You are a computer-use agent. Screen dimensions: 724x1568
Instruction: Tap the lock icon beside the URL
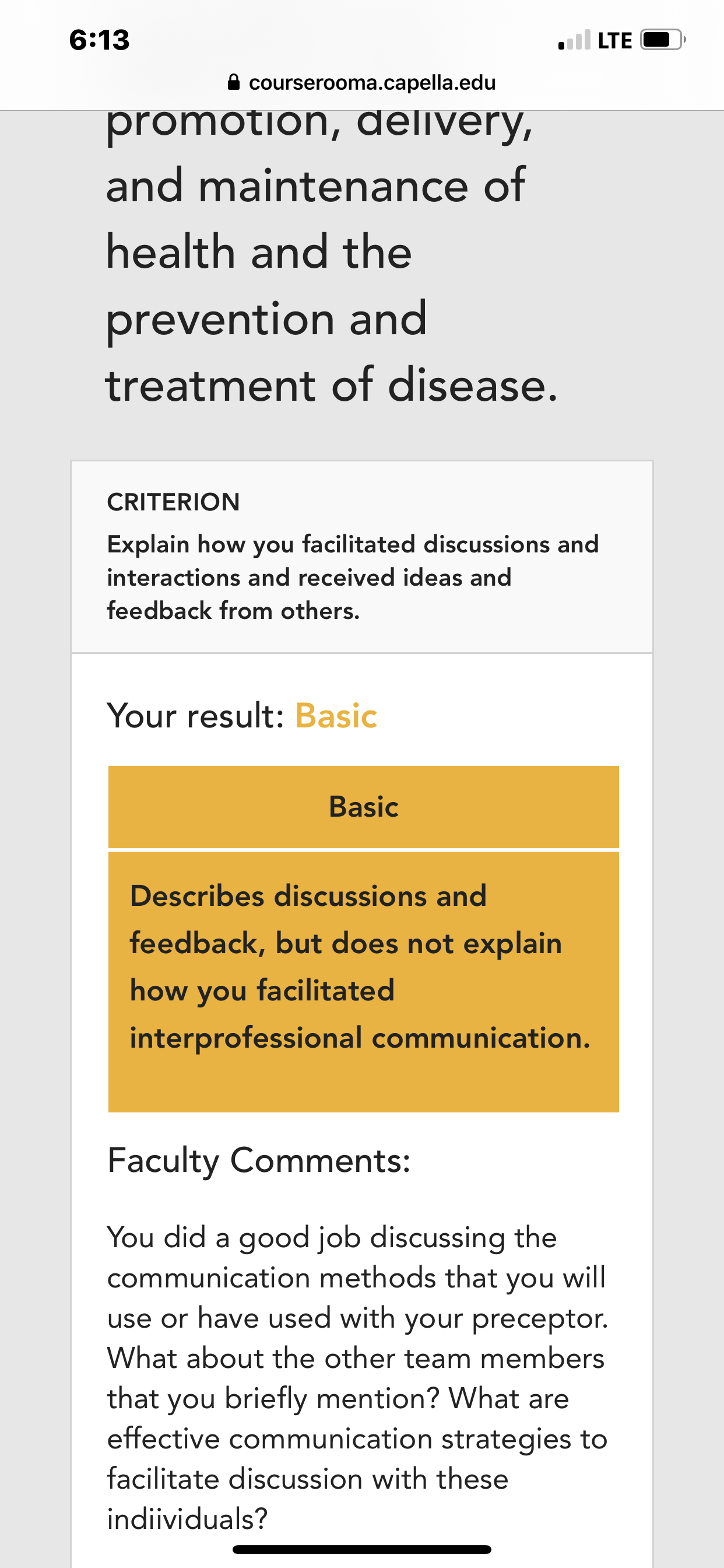point(234,82)
